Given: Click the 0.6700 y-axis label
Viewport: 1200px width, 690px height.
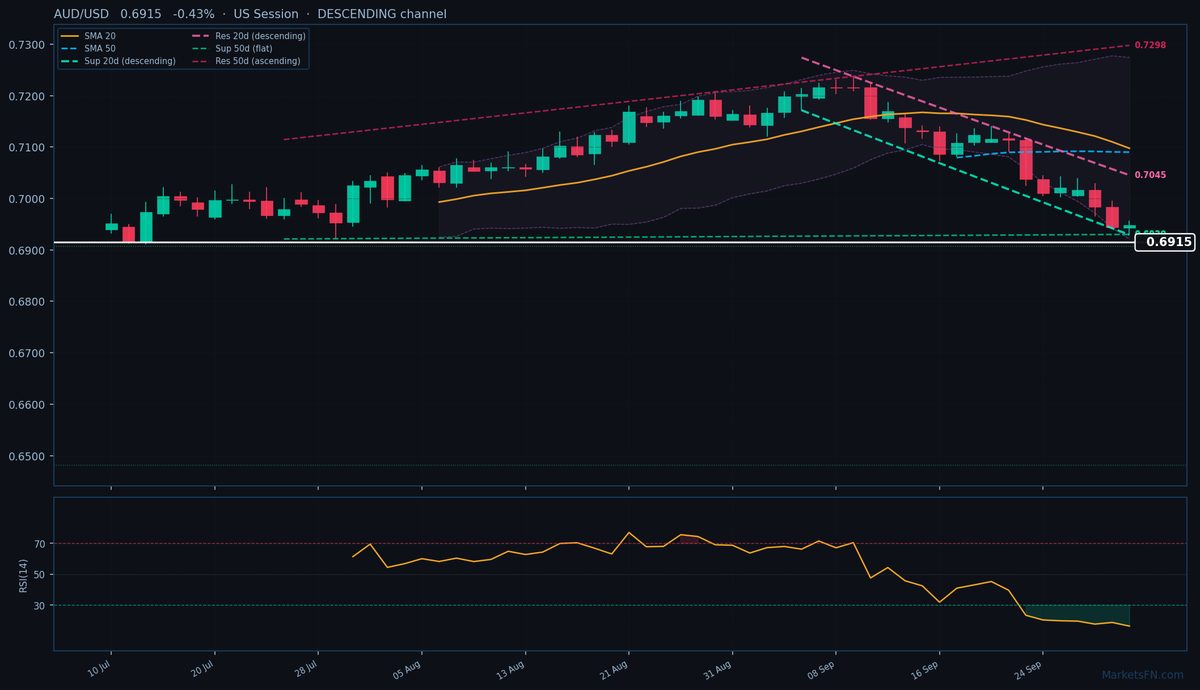Looking at the screenshot, I should click(27, 354).
